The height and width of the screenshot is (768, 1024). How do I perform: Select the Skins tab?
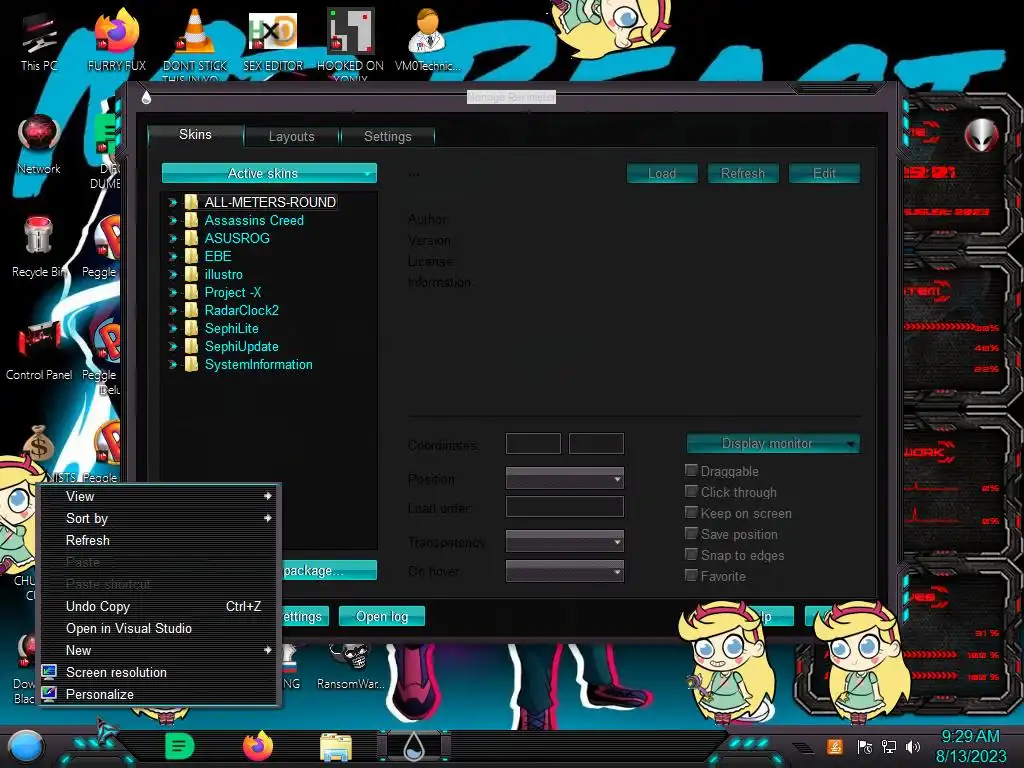pyautogui.click(x=195, y=135)
